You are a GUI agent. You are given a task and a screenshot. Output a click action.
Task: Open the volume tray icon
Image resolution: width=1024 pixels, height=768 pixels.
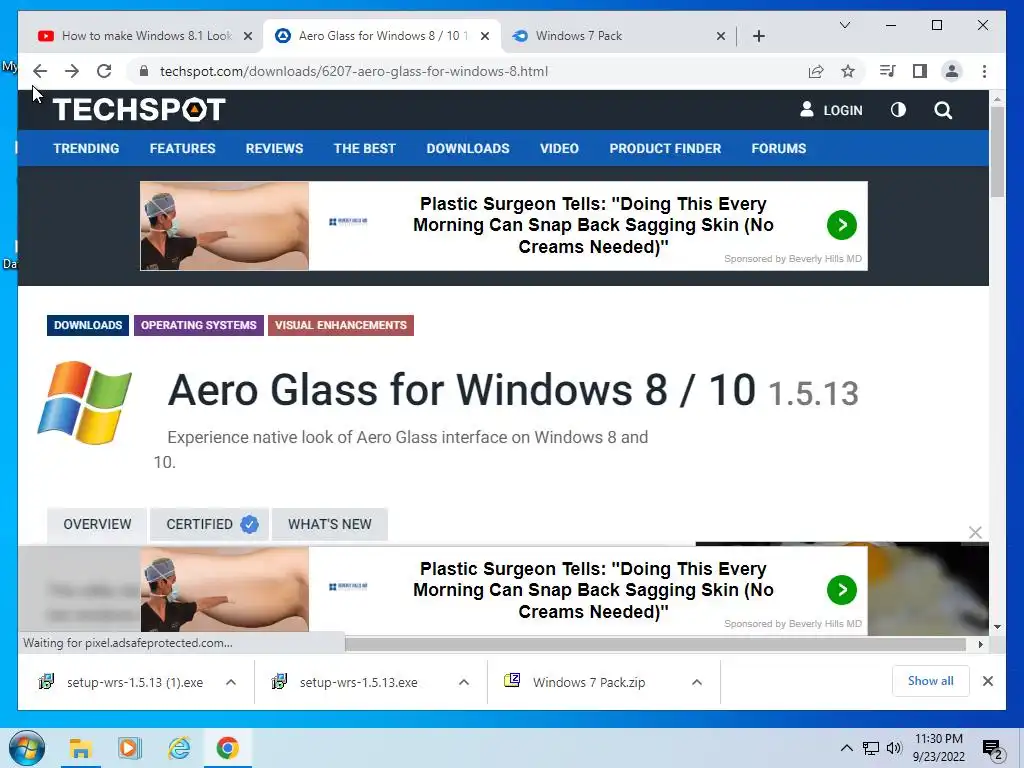pos(894,748)
